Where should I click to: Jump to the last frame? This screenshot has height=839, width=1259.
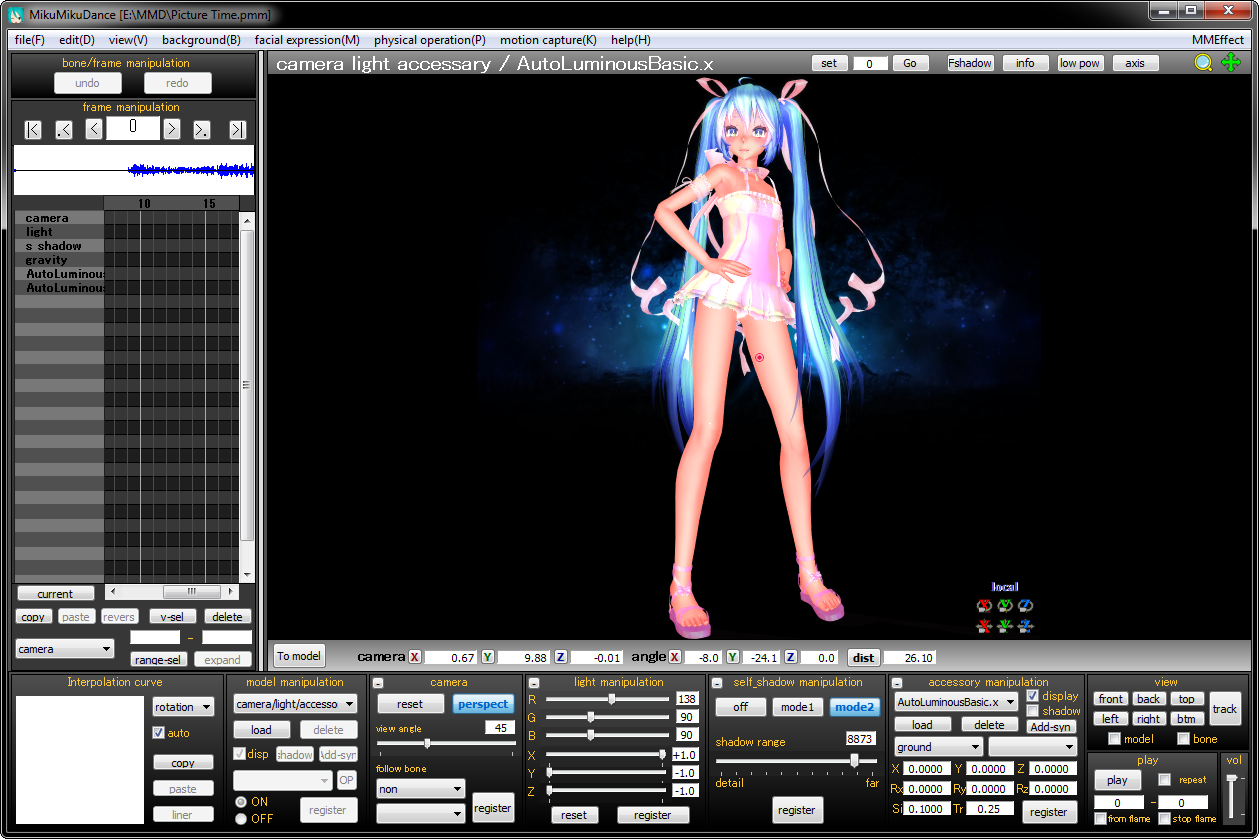coord(237,129)
